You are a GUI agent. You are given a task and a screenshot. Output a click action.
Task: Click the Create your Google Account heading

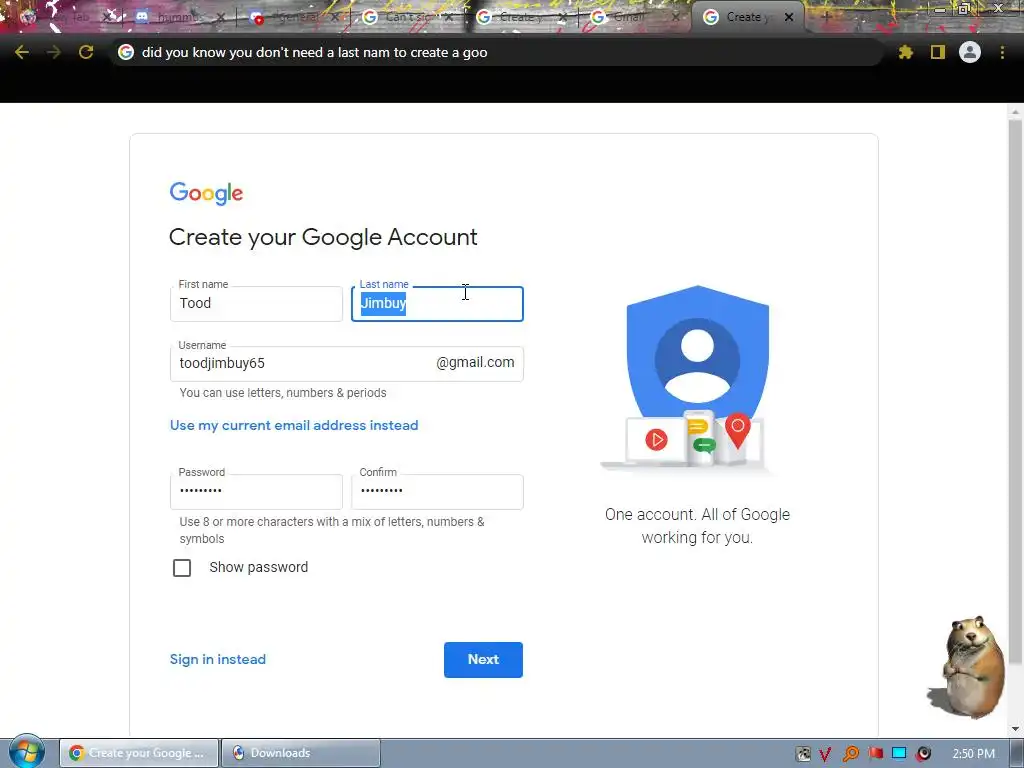coord(323,237)
